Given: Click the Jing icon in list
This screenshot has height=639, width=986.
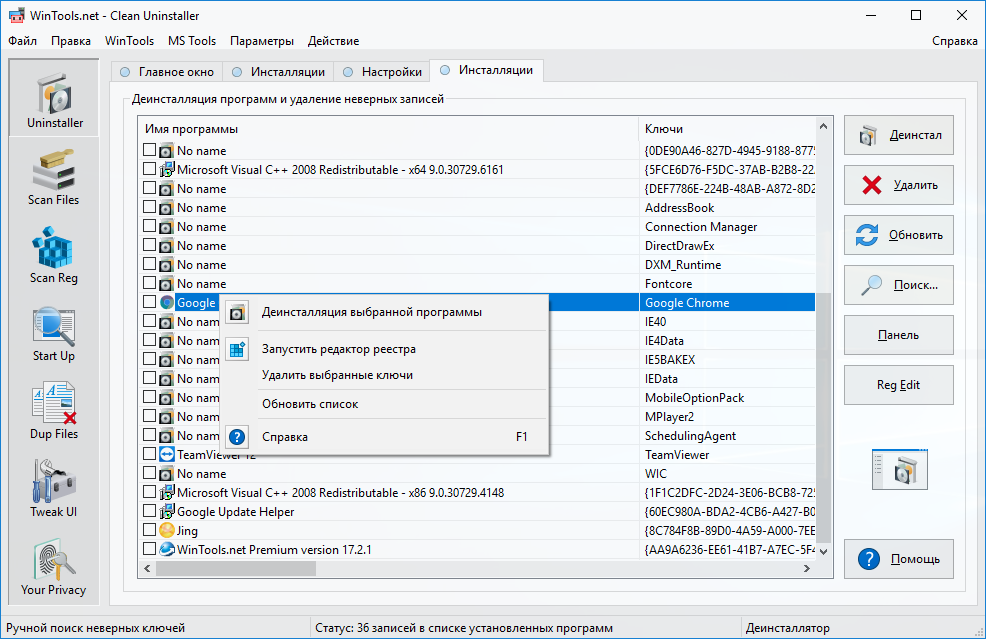Looking at the screenshot, I should 167,530.
